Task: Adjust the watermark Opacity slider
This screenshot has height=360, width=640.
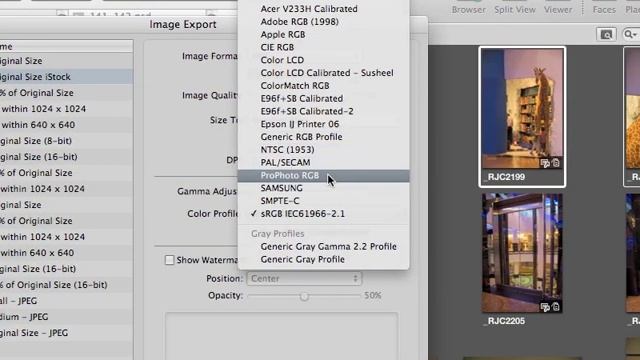Action: click(304, 296)
